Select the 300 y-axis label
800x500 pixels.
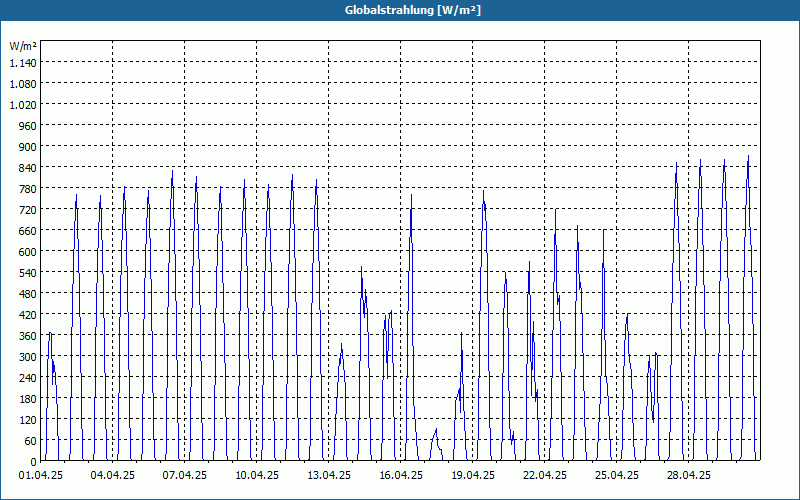pyautogui.click(x=28, y=357)
